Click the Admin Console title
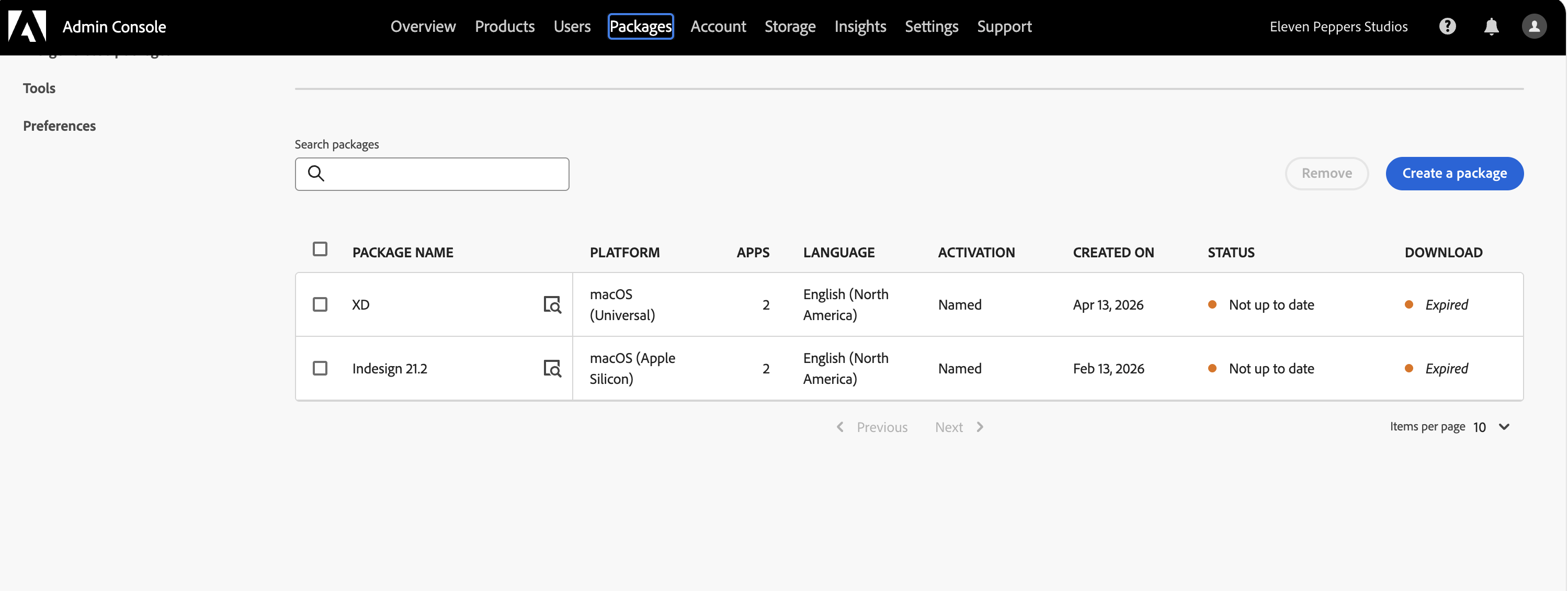 tap(114, 26)
